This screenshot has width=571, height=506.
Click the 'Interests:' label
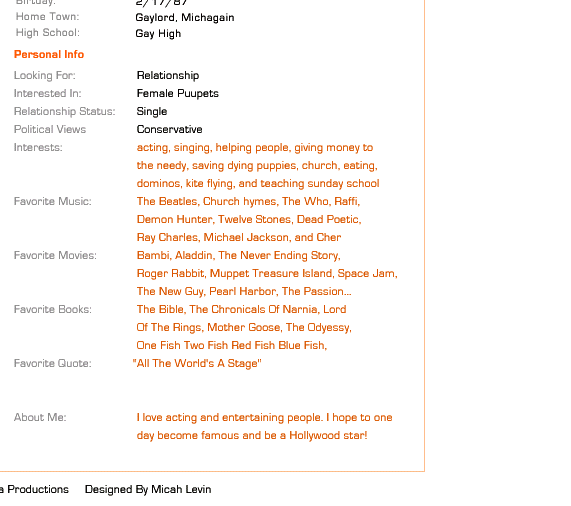[38, 147]
